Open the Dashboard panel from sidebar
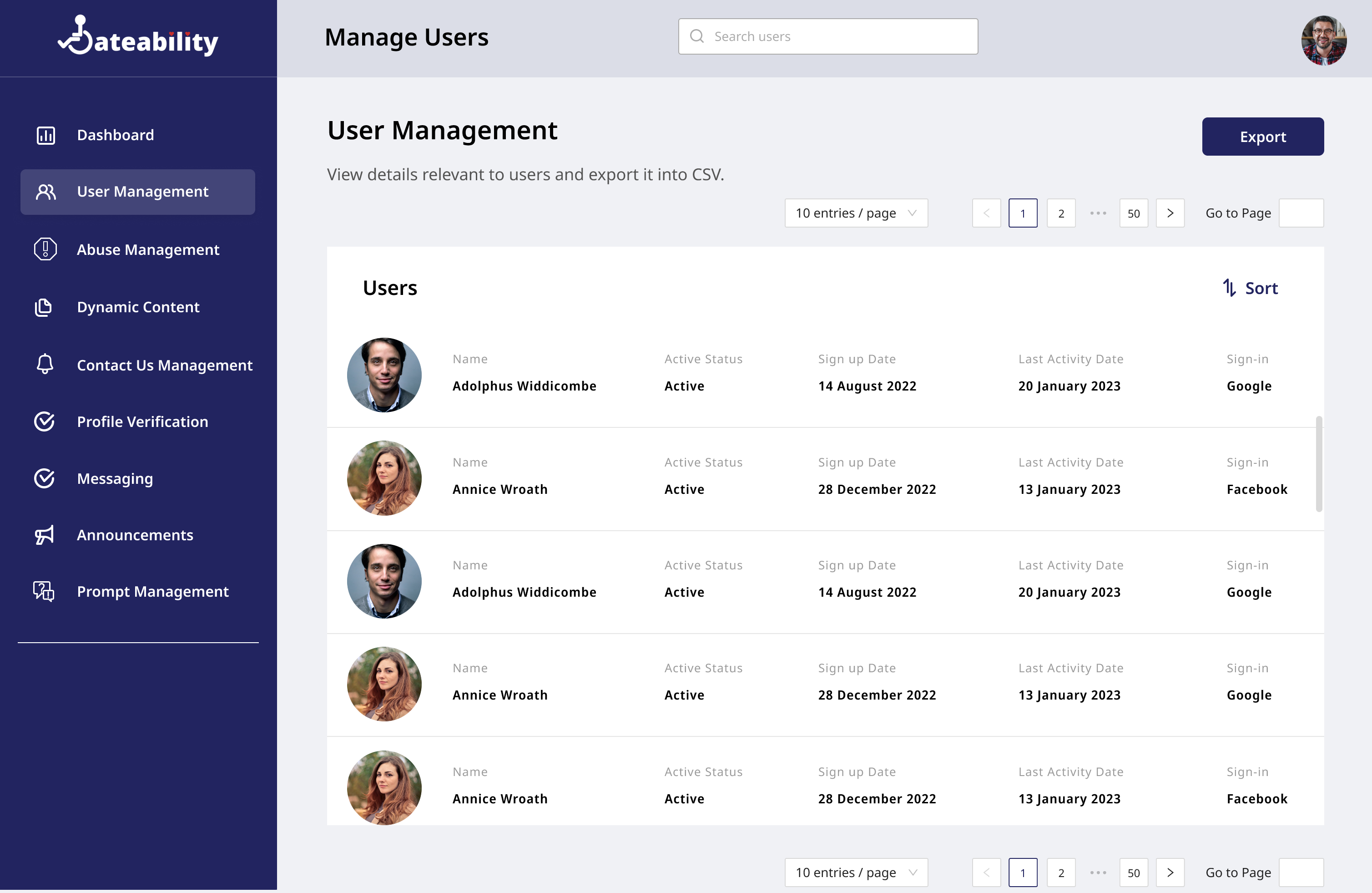 coord(46,135)
